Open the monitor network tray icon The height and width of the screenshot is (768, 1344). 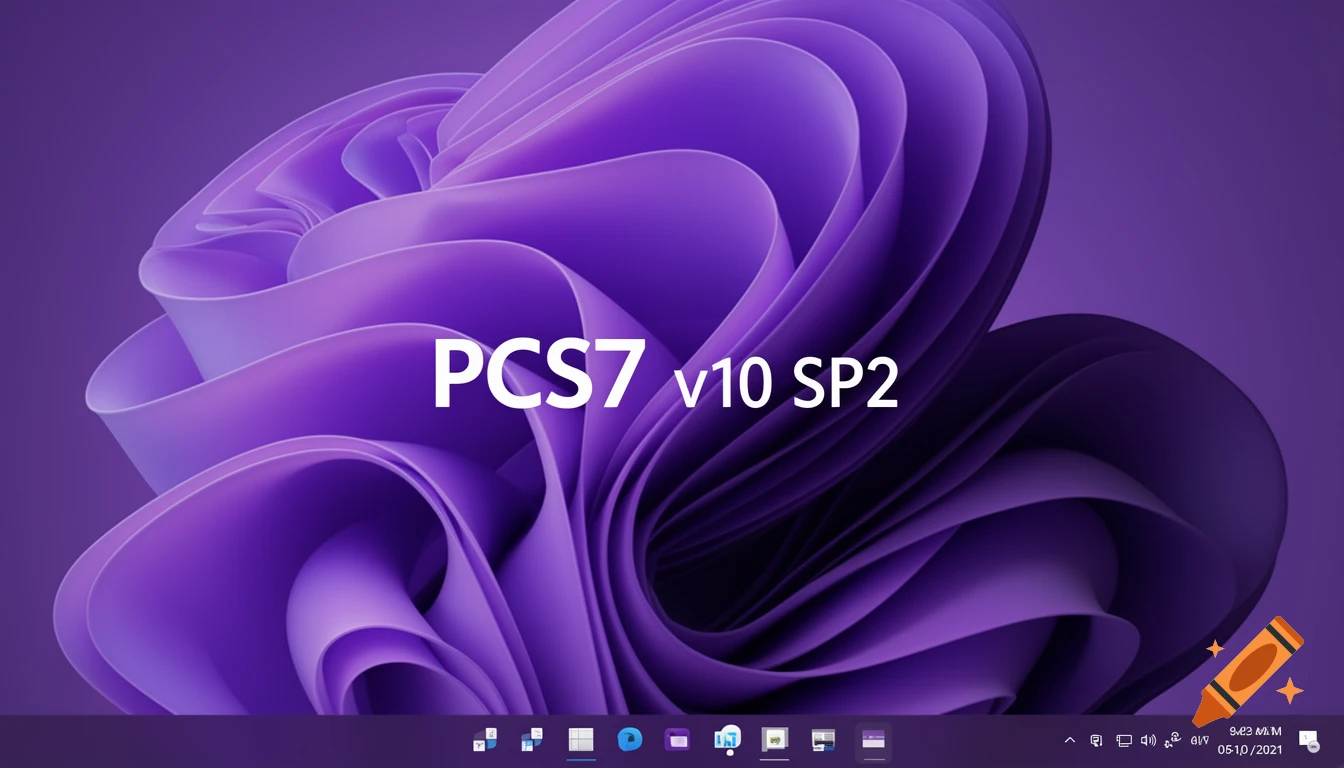click(1124, 741)
